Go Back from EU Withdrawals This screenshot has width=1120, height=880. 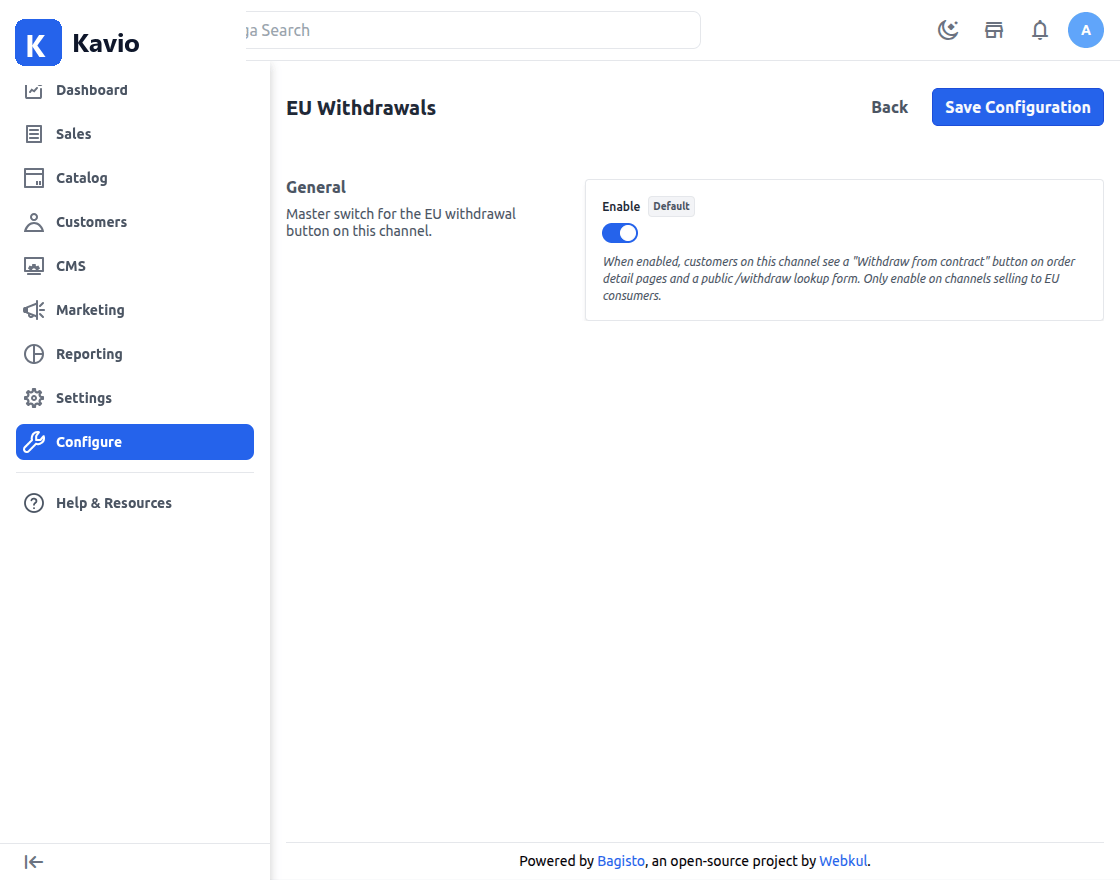pyautogui.click(x=889, y=107)
